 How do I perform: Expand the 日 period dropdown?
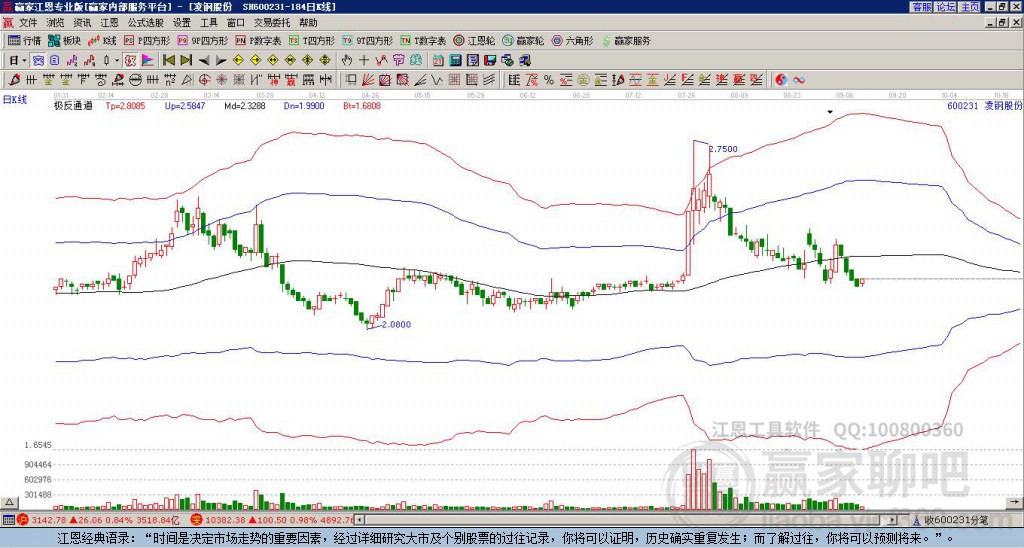pyautogui.click(x=24, y=61)
